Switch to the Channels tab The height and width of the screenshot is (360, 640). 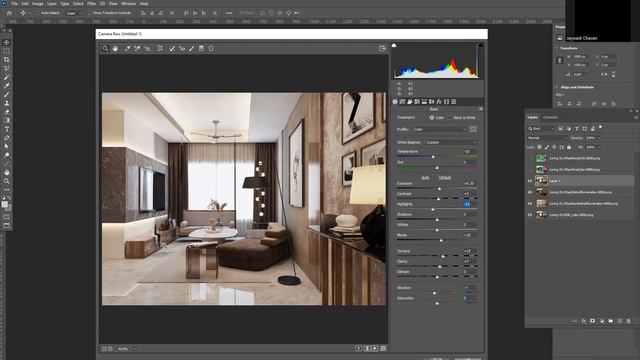[550, 118]
